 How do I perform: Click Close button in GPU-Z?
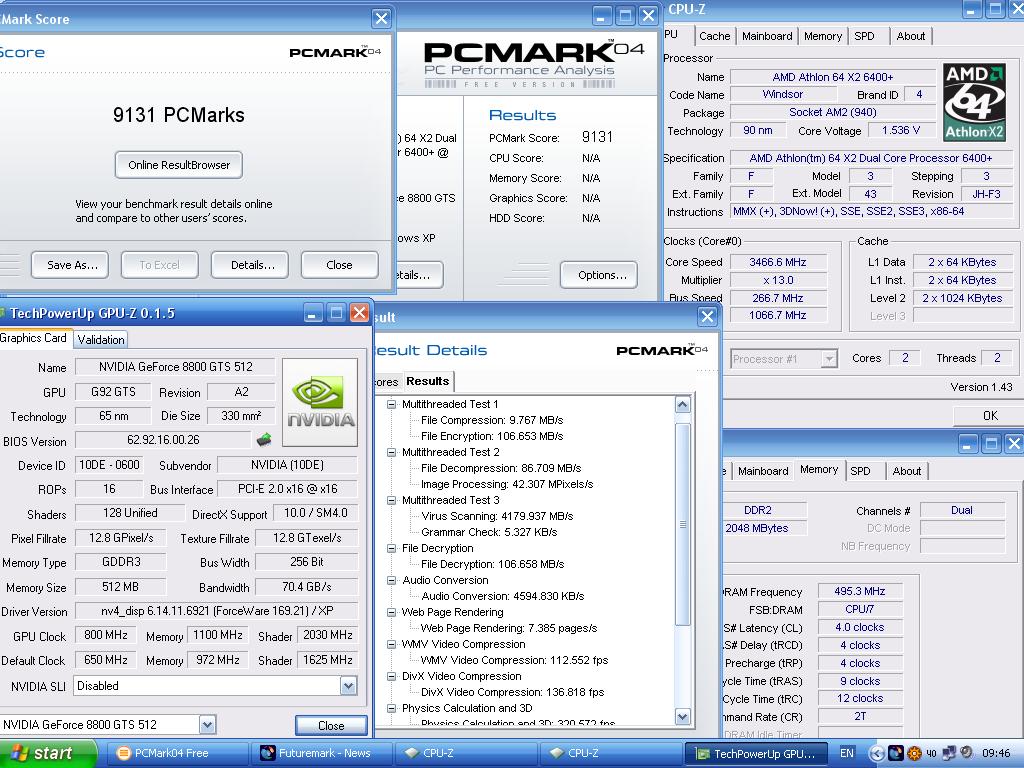coord(331,726)
